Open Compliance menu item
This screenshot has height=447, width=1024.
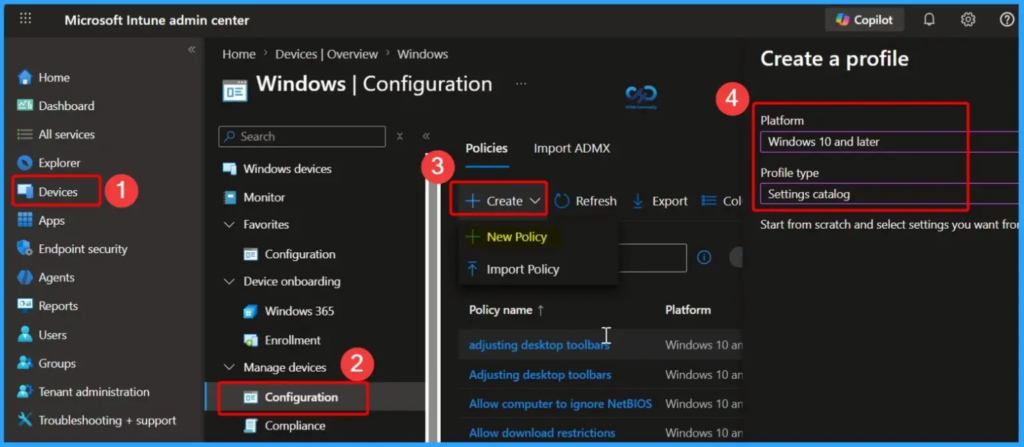tap(284, 426)
